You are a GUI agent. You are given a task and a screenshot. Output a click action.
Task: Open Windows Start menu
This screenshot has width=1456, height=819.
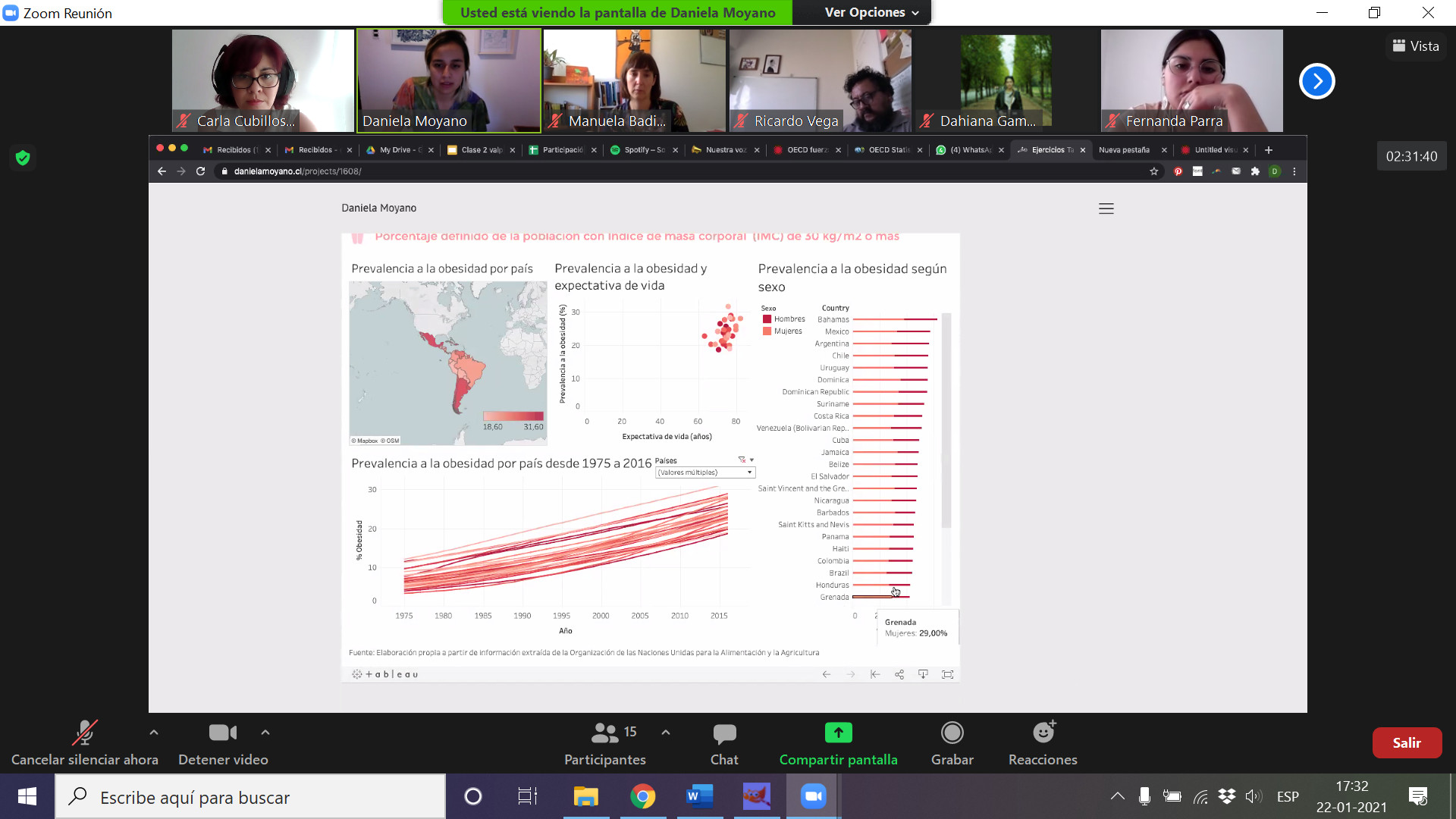point(27,796)
